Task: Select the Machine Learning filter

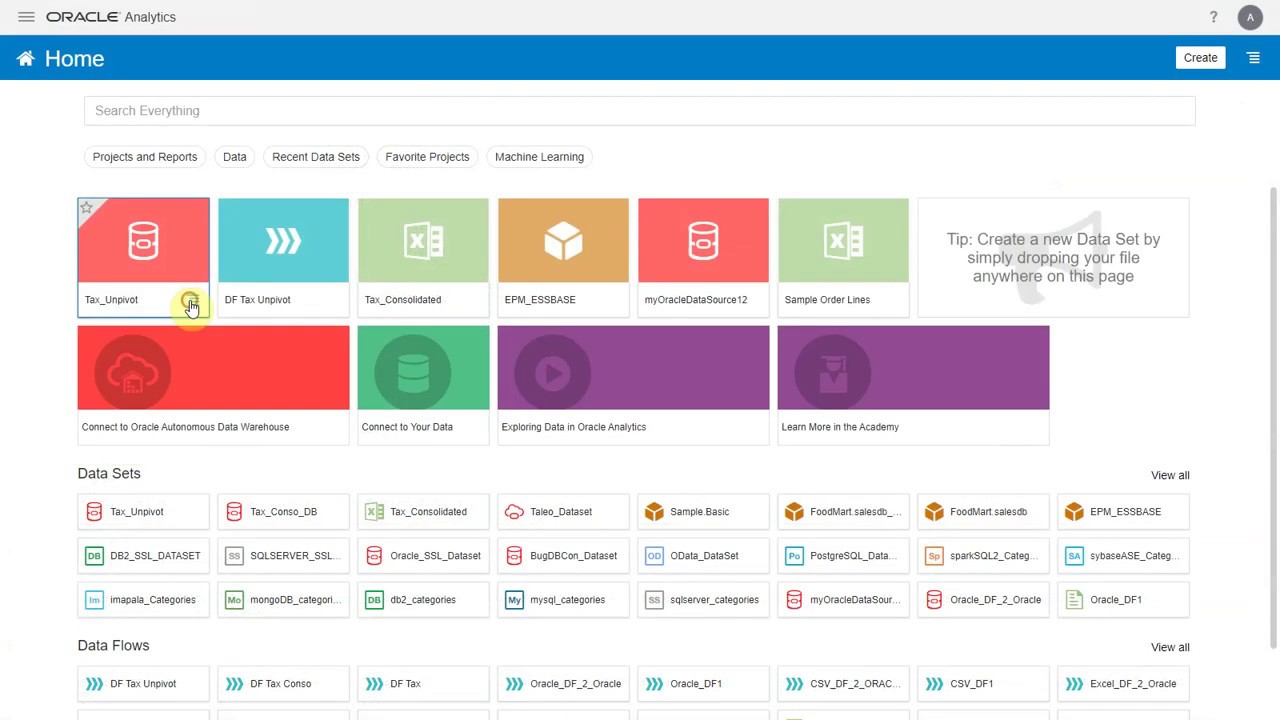Action: 539,157
